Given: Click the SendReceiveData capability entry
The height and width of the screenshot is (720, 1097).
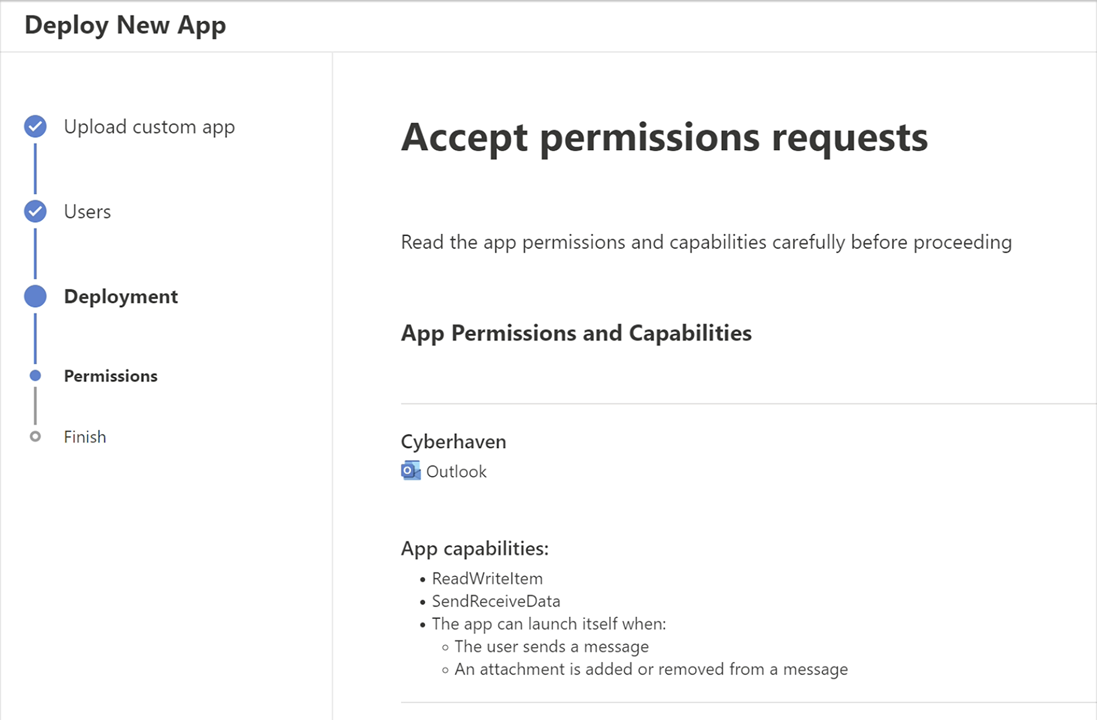Looking at the screenshot, I should 496,601.
